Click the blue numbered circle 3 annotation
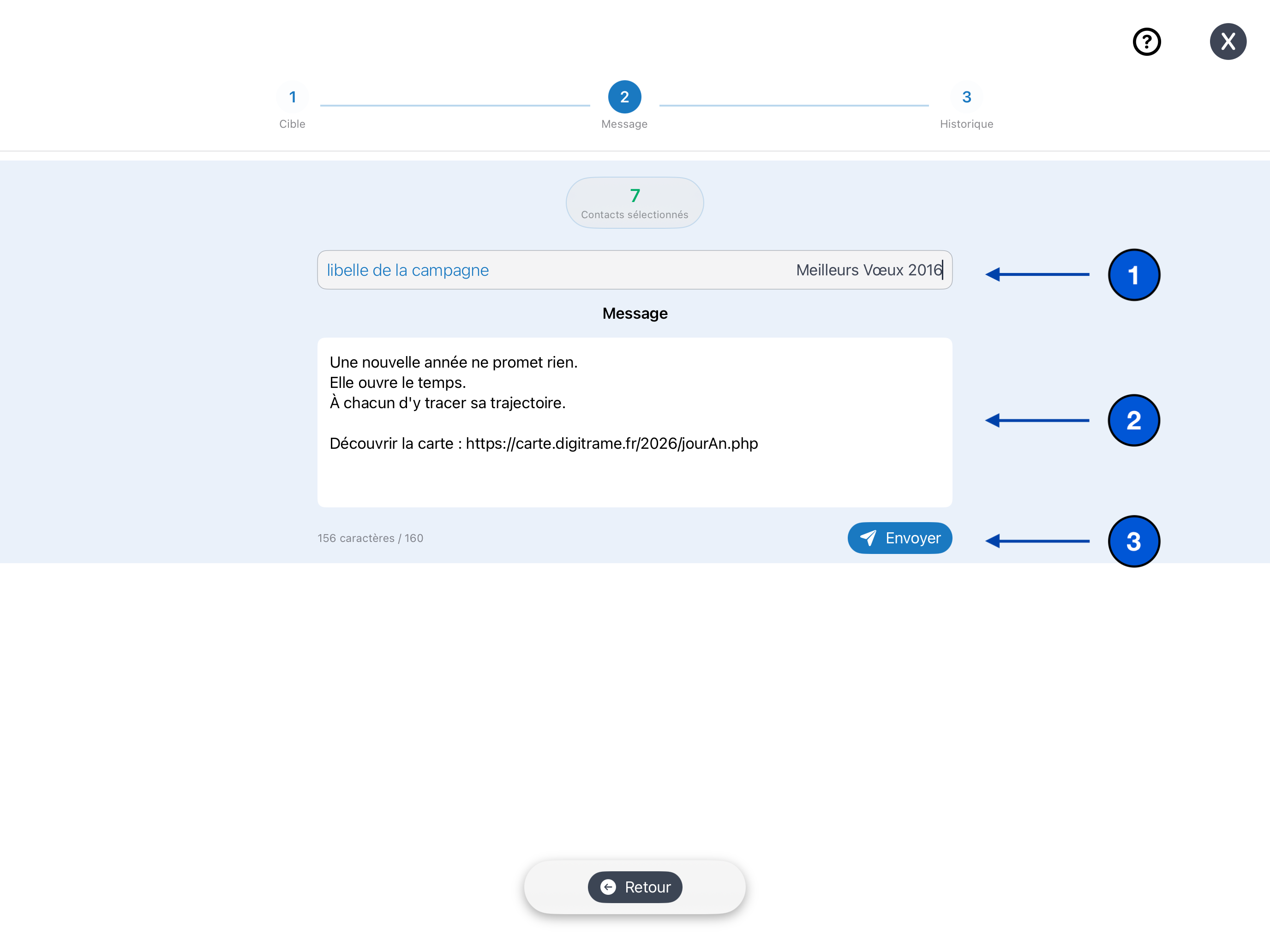Screen dimensions: 1270x952 click(1133, 541)
